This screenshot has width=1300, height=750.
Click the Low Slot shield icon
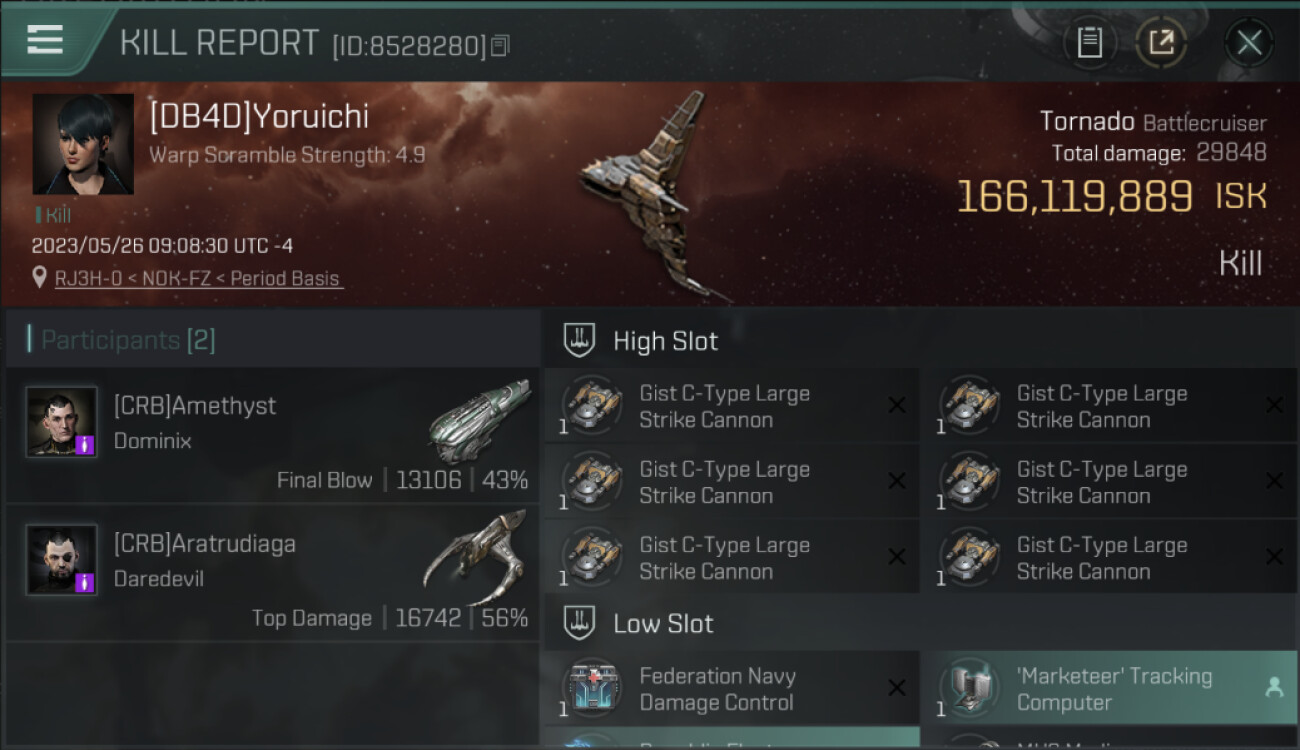[579, 623]
